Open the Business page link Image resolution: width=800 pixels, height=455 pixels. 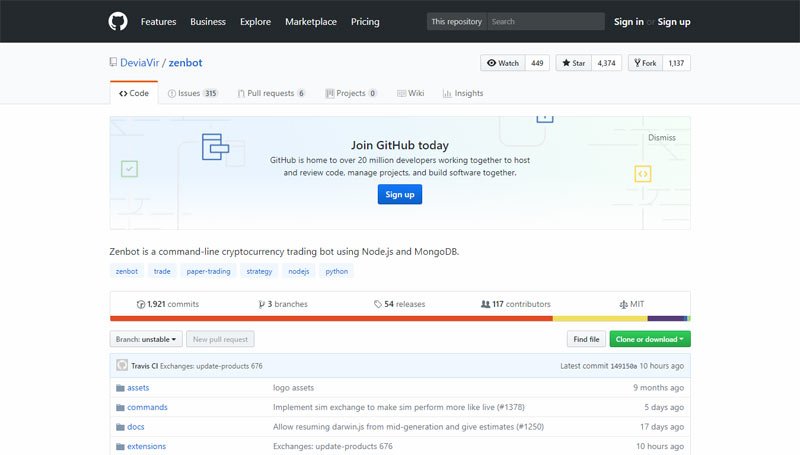[208, 21]
